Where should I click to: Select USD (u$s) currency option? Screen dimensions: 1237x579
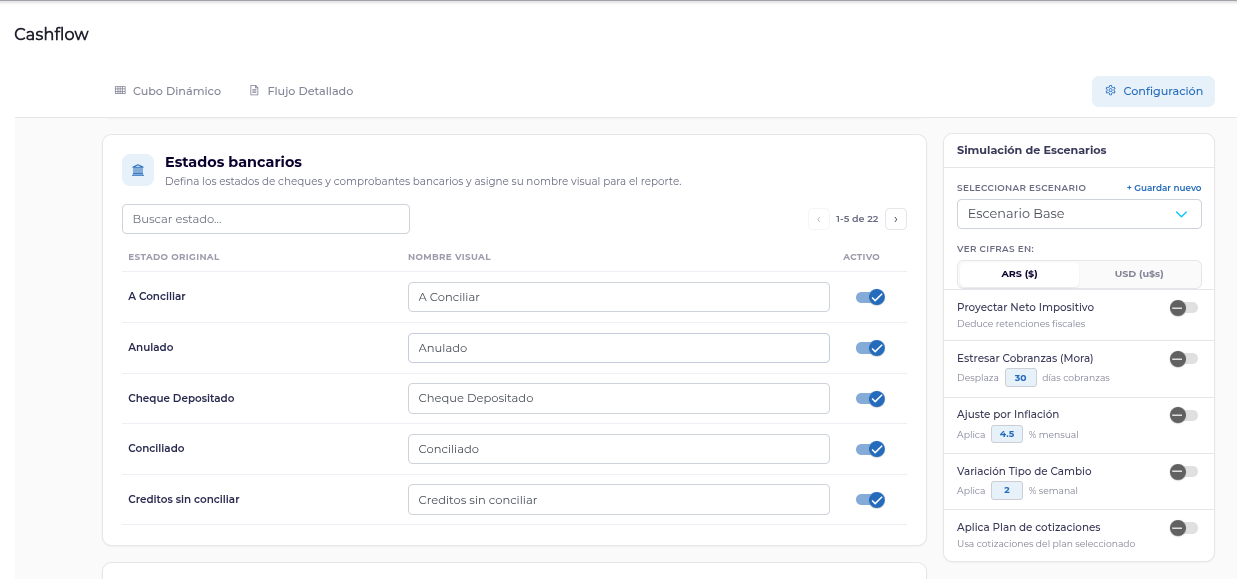point(1139,274)
